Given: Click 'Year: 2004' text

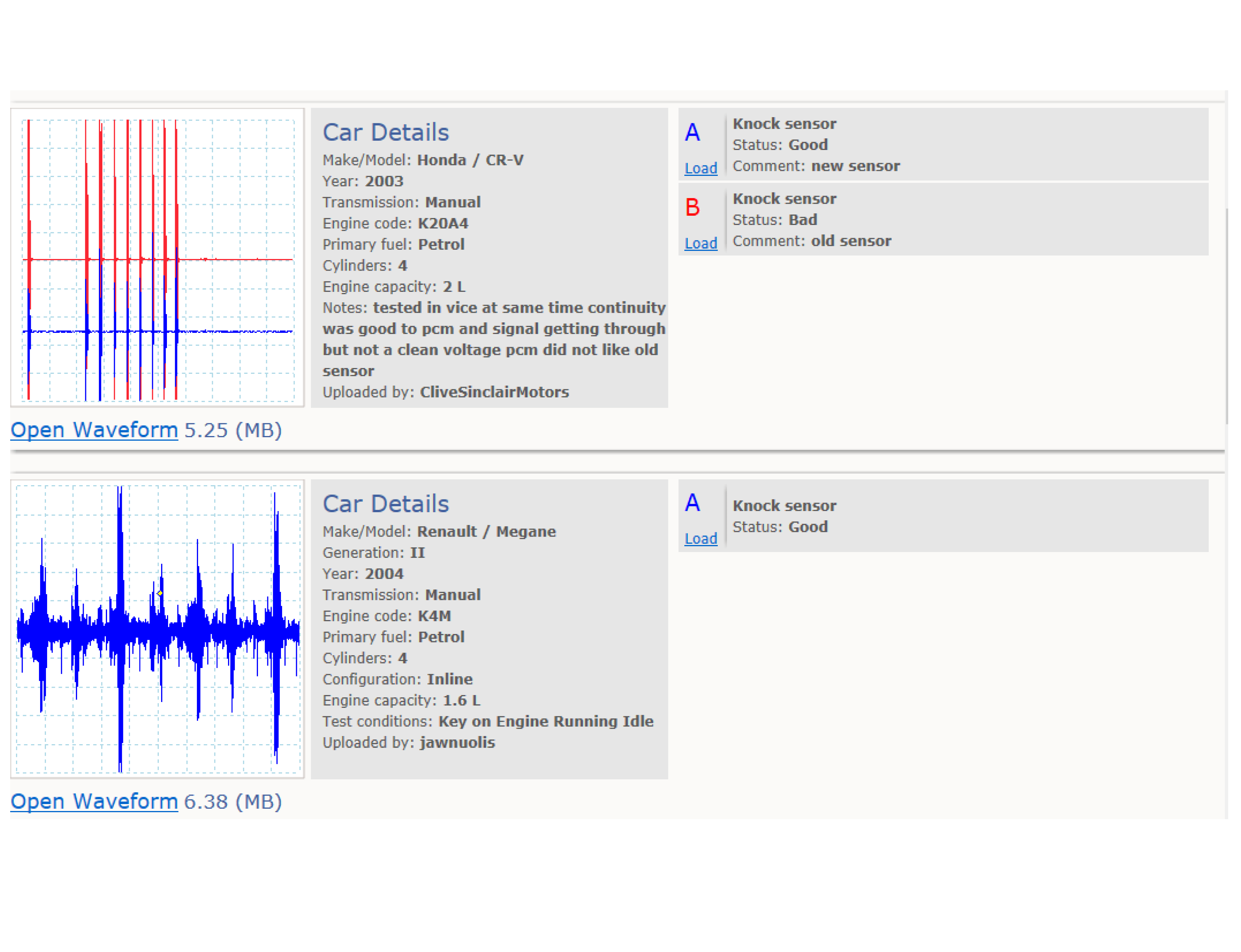Looking at the screenshot, I should coord(363,574).
